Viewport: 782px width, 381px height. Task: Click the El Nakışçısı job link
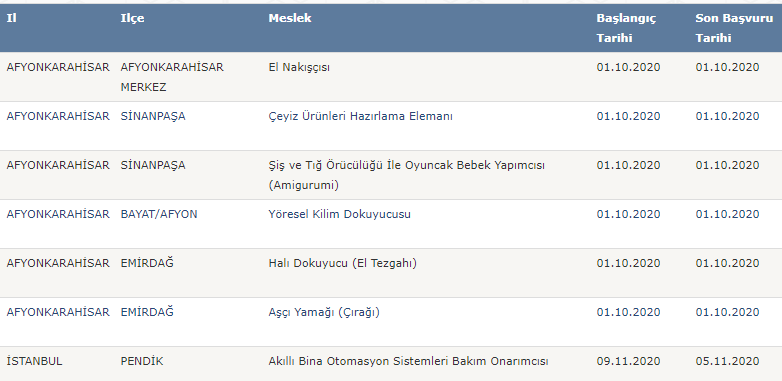299,67
